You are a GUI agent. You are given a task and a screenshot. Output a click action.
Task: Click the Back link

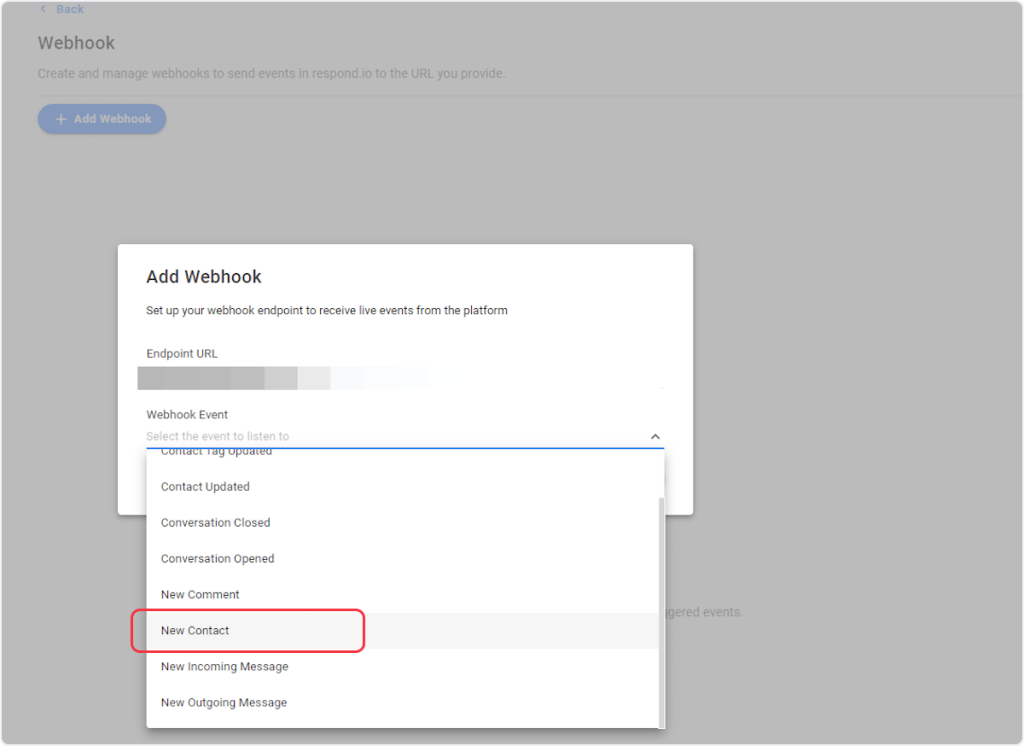coord(69,9)
